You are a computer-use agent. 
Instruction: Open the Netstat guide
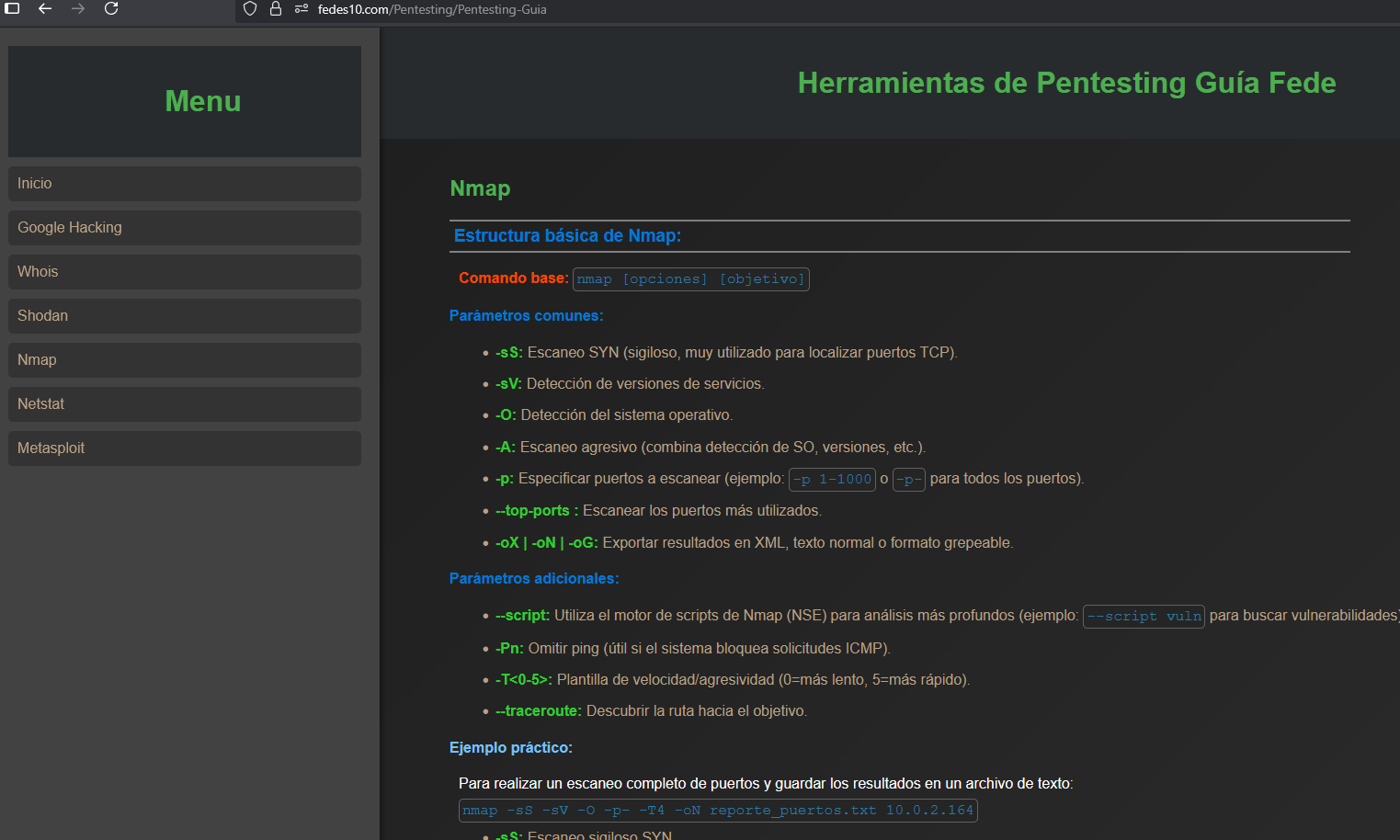pyautogui.click(x=184, y=403)
